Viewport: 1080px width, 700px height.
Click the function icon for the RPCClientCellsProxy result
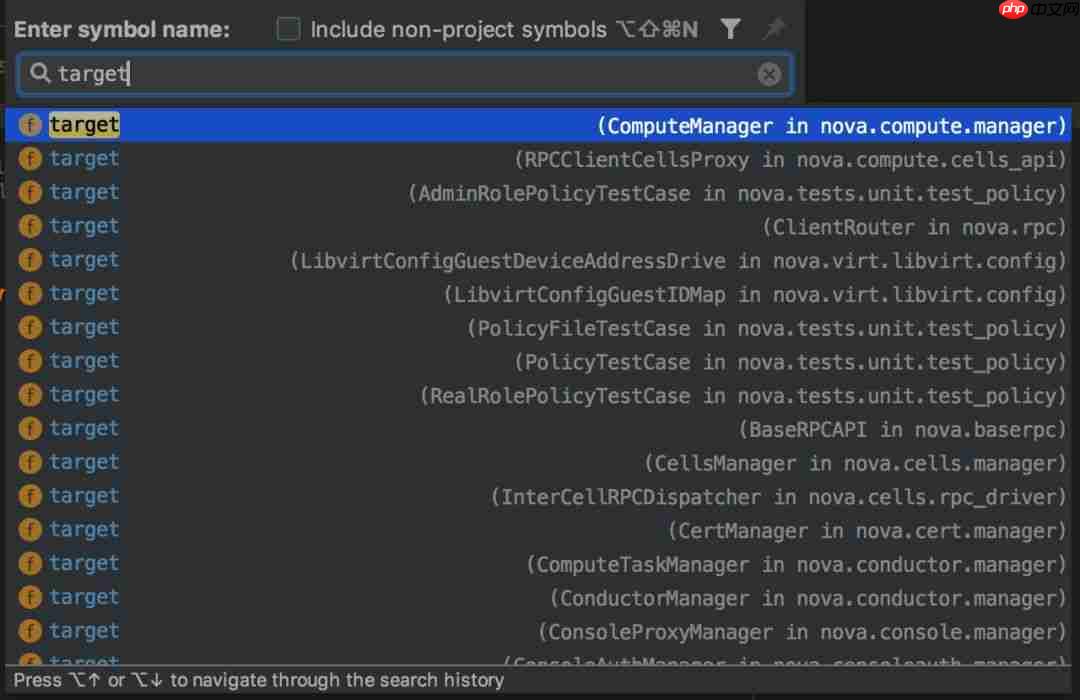pos(30,159)
